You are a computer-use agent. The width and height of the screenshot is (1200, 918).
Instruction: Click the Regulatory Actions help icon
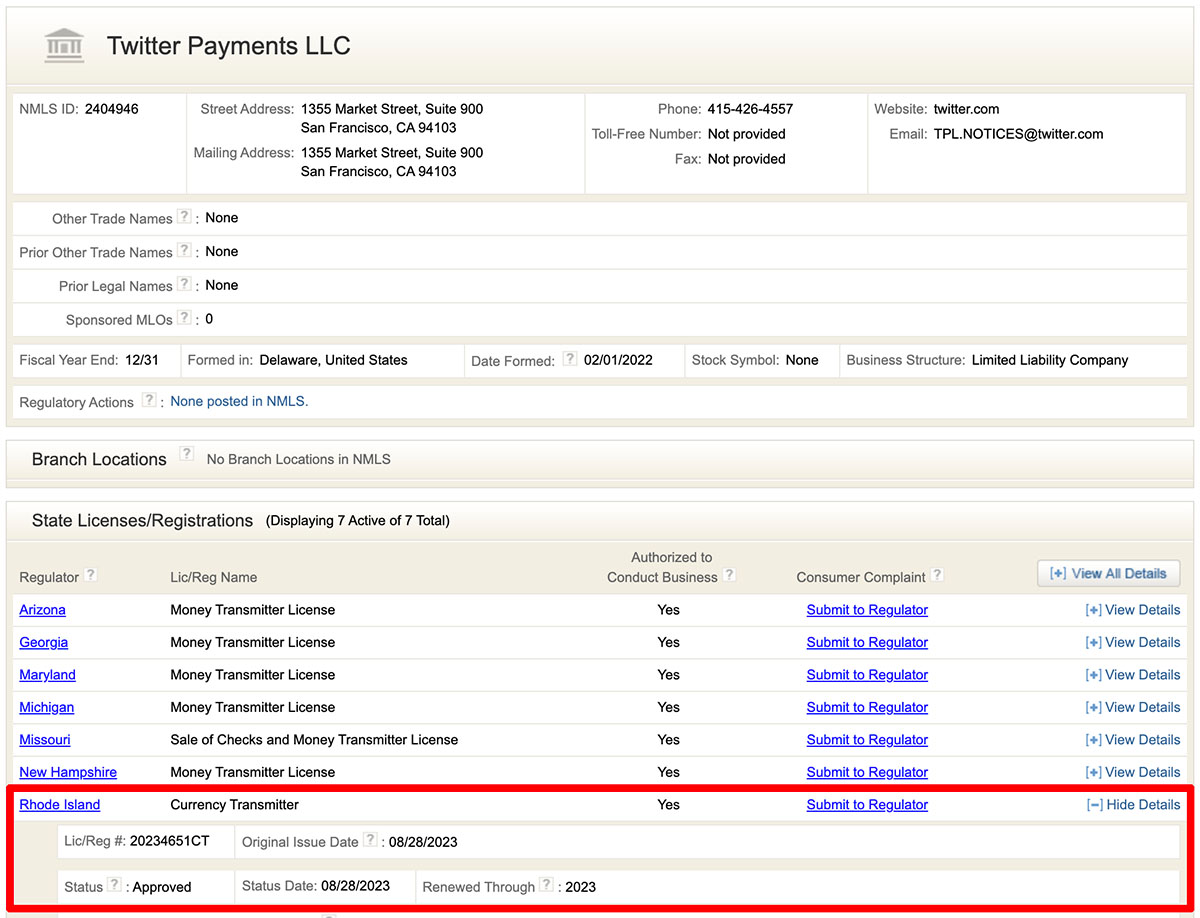click(x=149, y=400)
